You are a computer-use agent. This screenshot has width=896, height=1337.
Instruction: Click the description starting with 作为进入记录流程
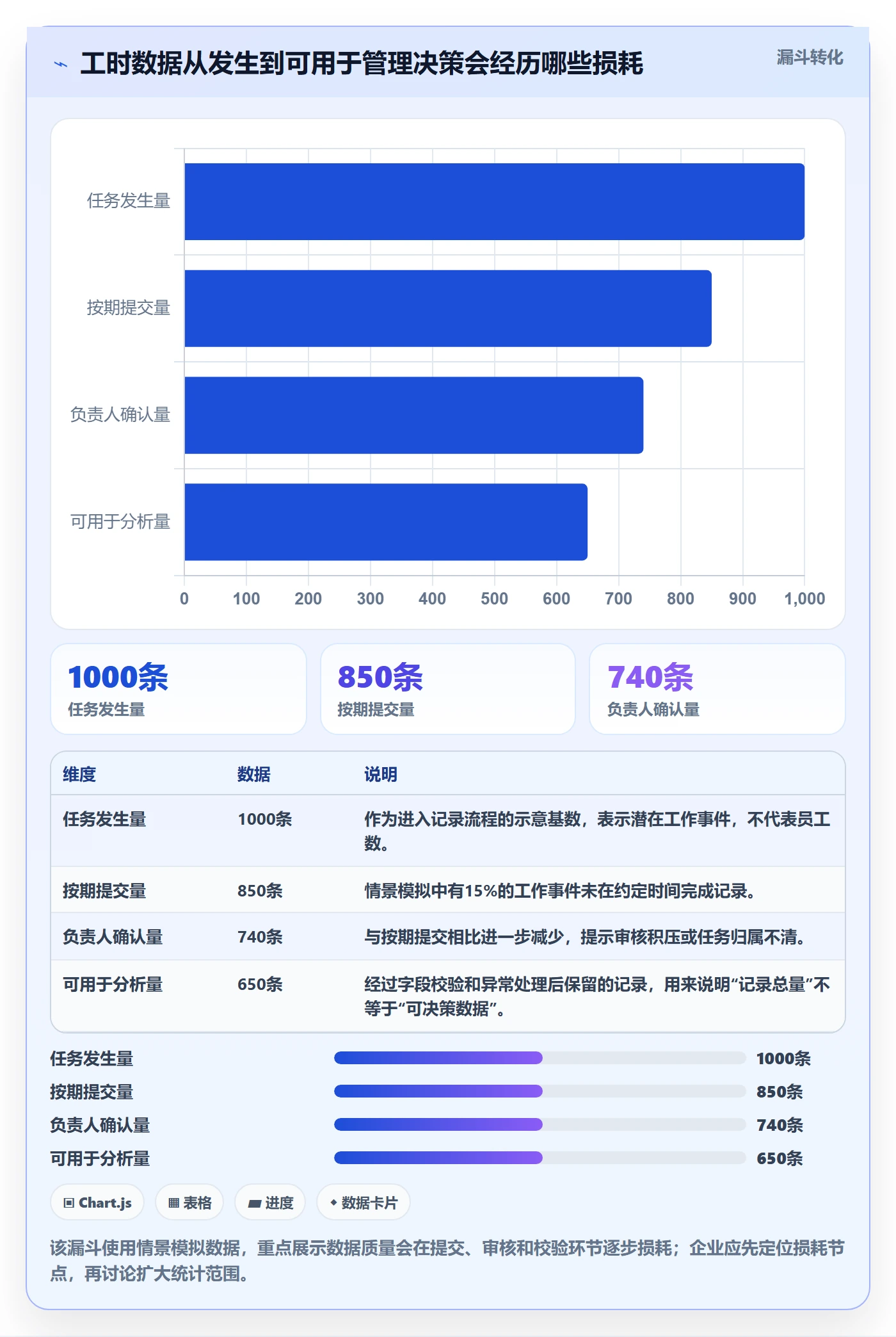pos(597,831)
